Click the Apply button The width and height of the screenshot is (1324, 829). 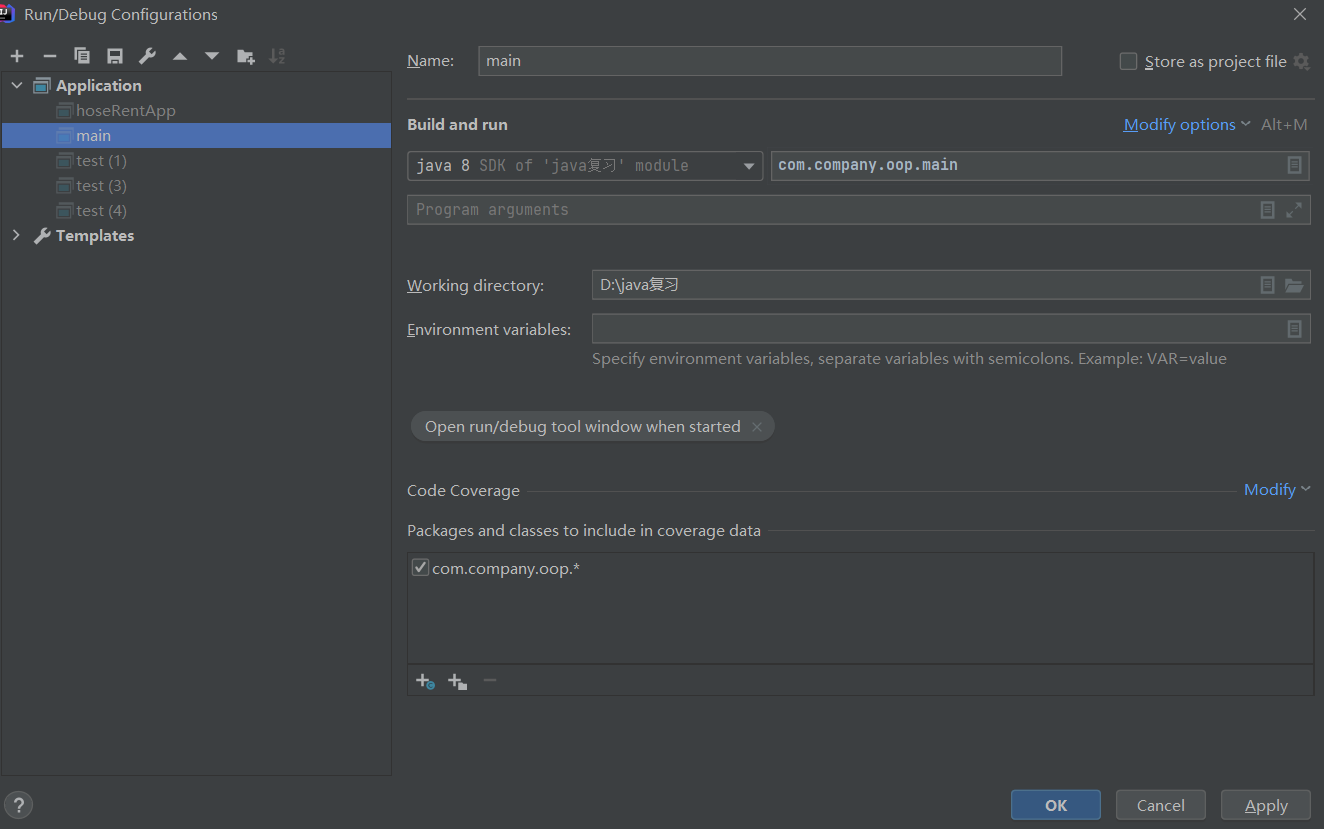click(1265, 805)
